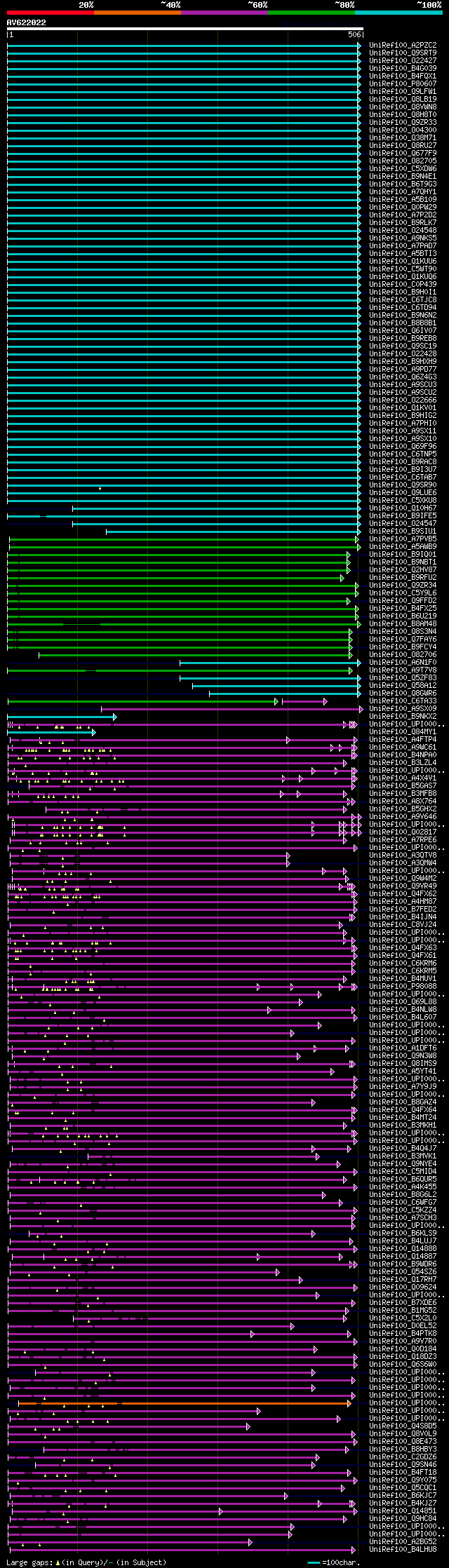This screenshot has width=449, height=1568.
Task: Click the cyan ~100% identity legend swatch
Action: click(x=398, y=13)
